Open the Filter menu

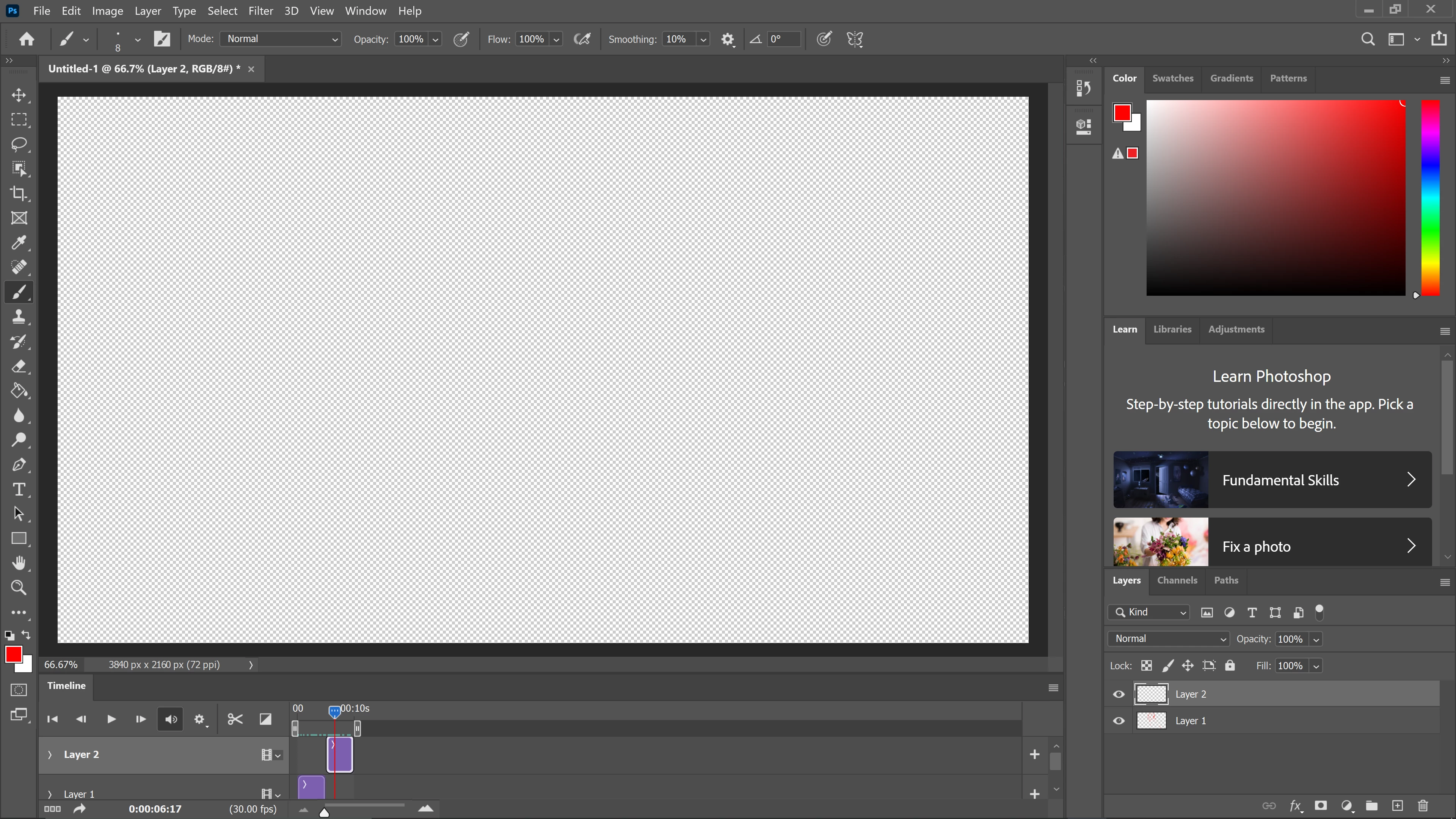[x=260, y=11]
